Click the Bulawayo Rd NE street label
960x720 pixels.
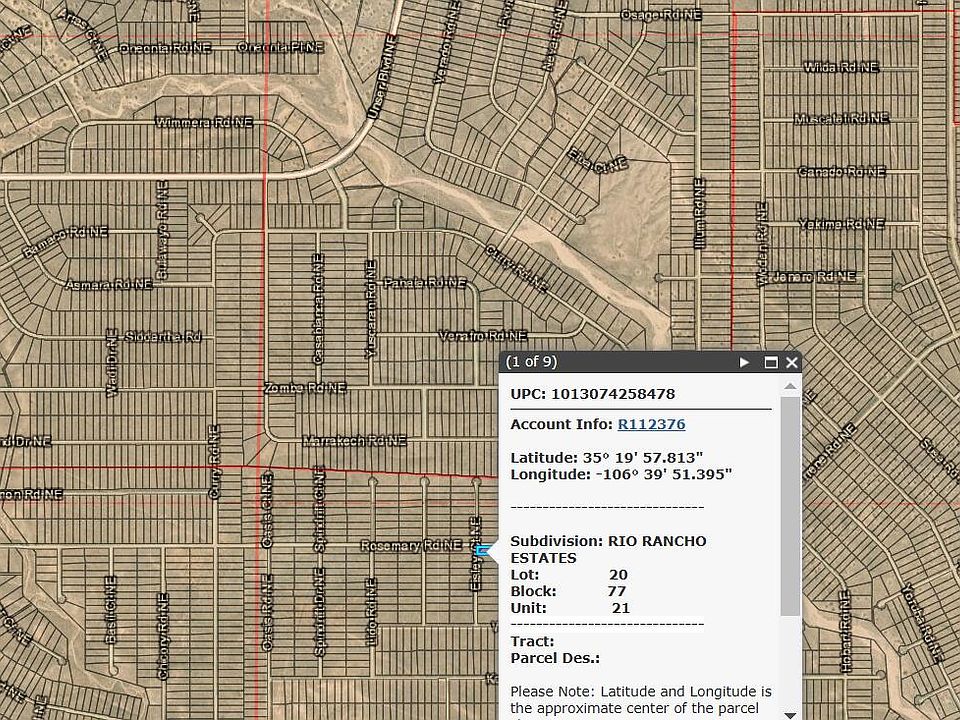pyautogui.click(x=162, y=230)
